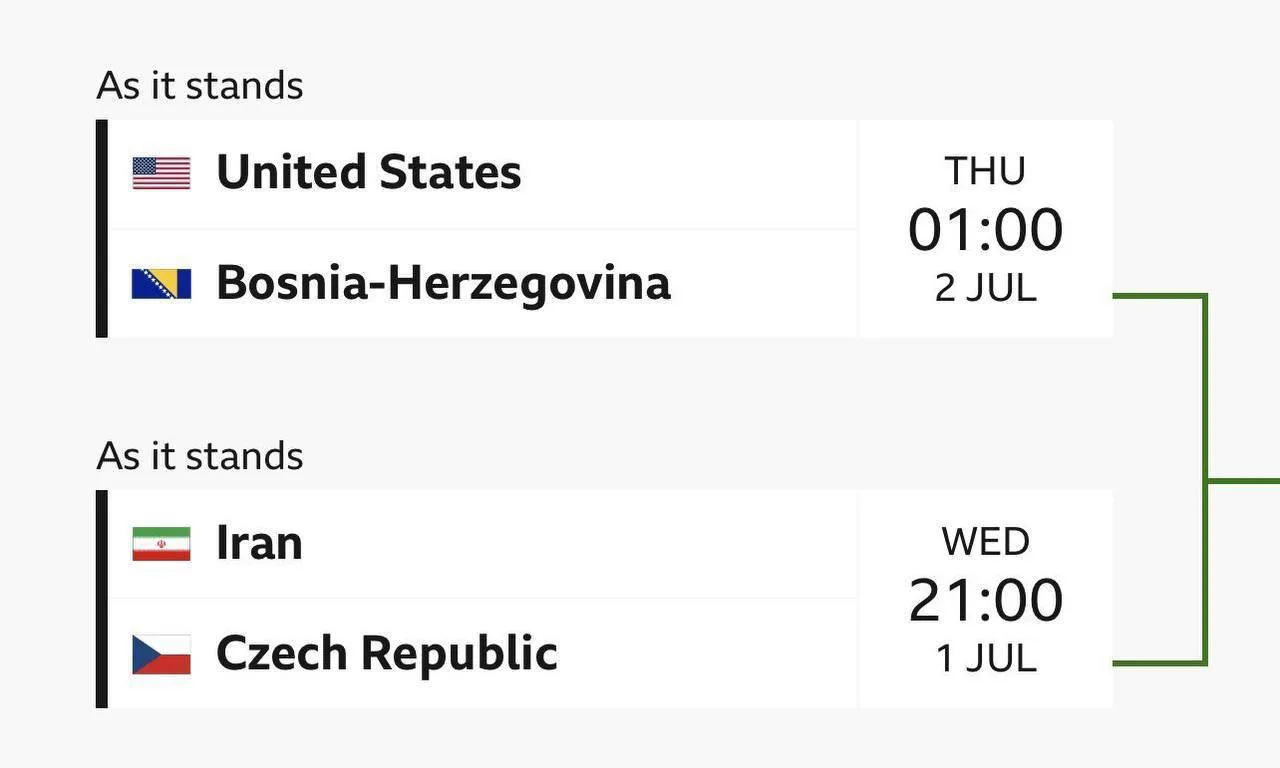Viewport: 1280px width, 768px height.
Task: Click the THU day label
Action: (x=985, y=172)
